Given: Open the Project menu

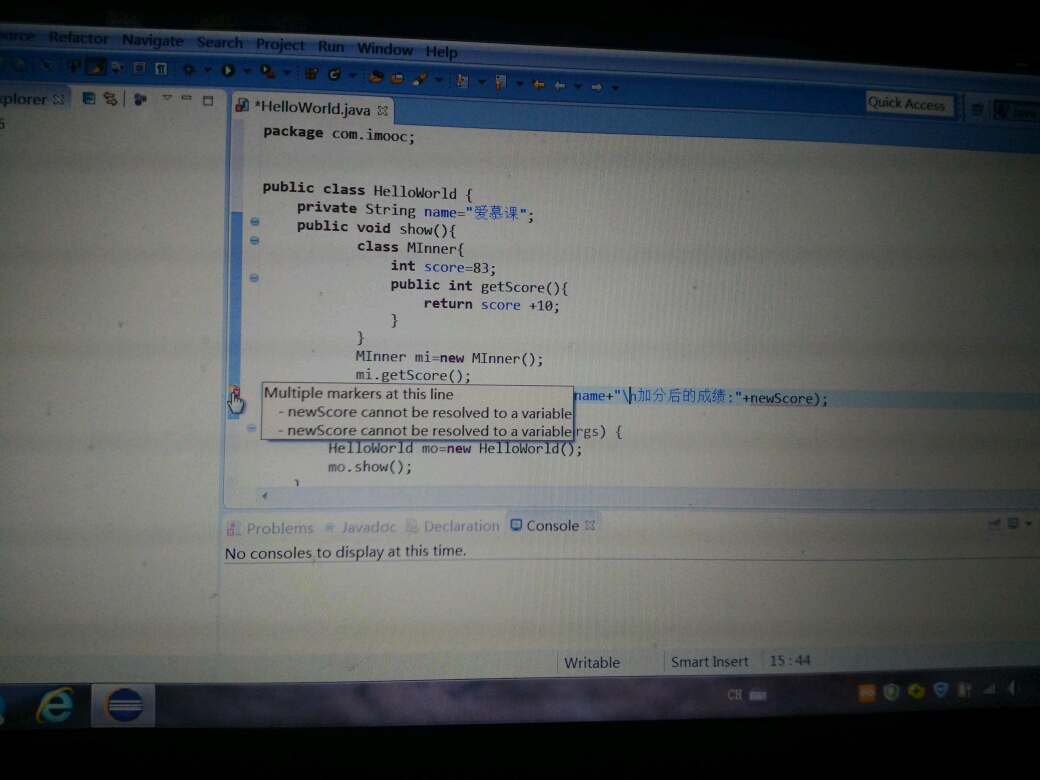Looking at the screenshot, I should [280, 44].
